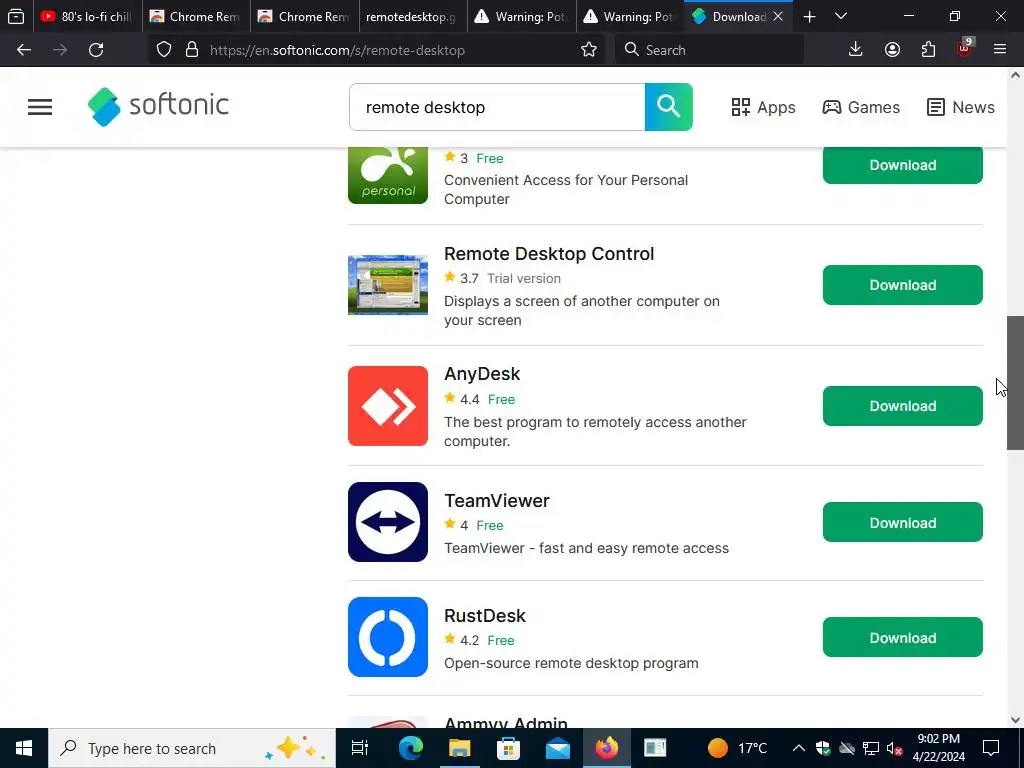This screenshot has width=1024, height=768.
Task: Click the RustDesk app icon
Action: coord(388,637)
